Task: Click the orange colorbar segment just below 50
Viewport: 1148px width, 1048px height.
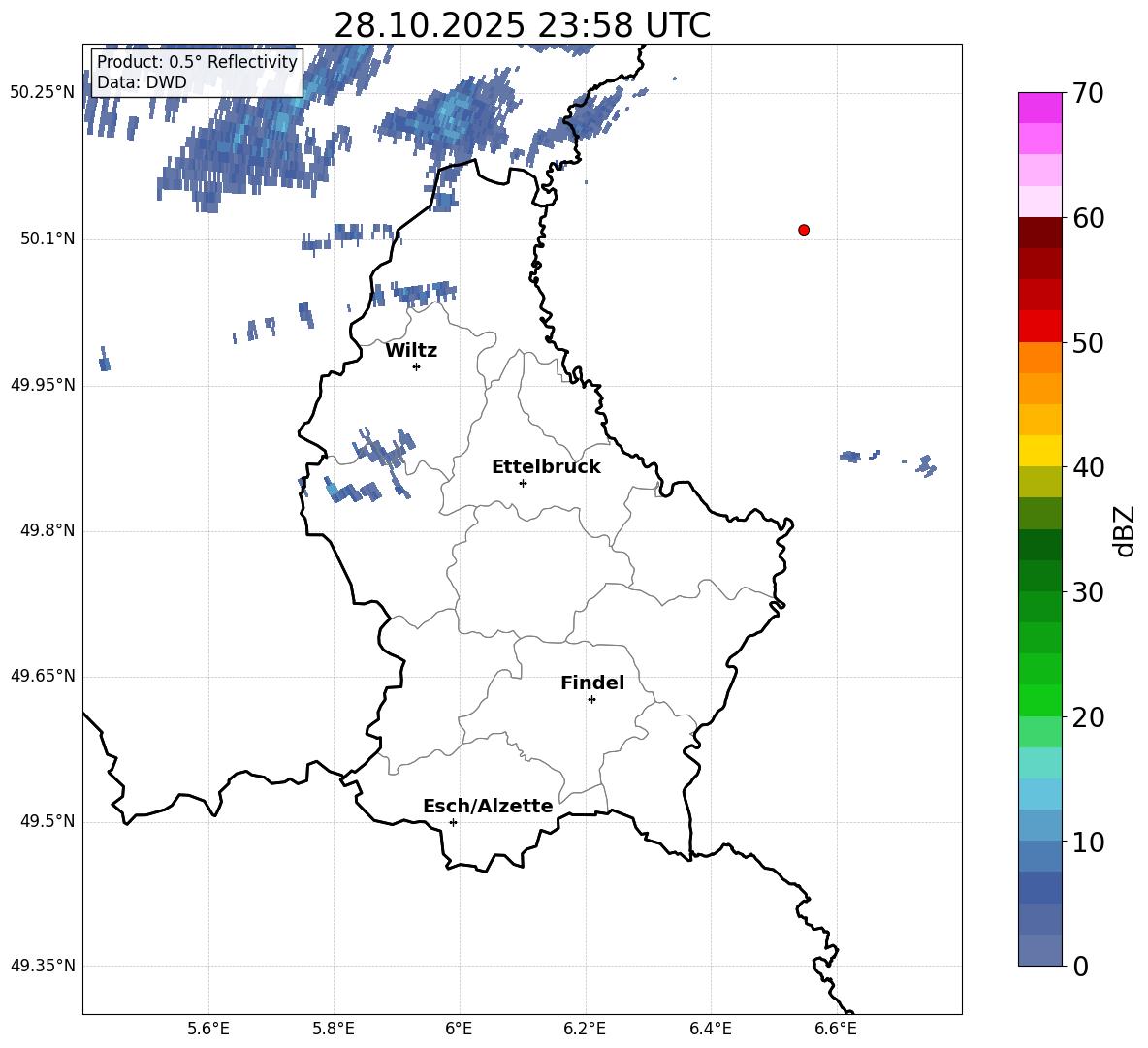Action: pyautogui.click(x=1039, y=358)
